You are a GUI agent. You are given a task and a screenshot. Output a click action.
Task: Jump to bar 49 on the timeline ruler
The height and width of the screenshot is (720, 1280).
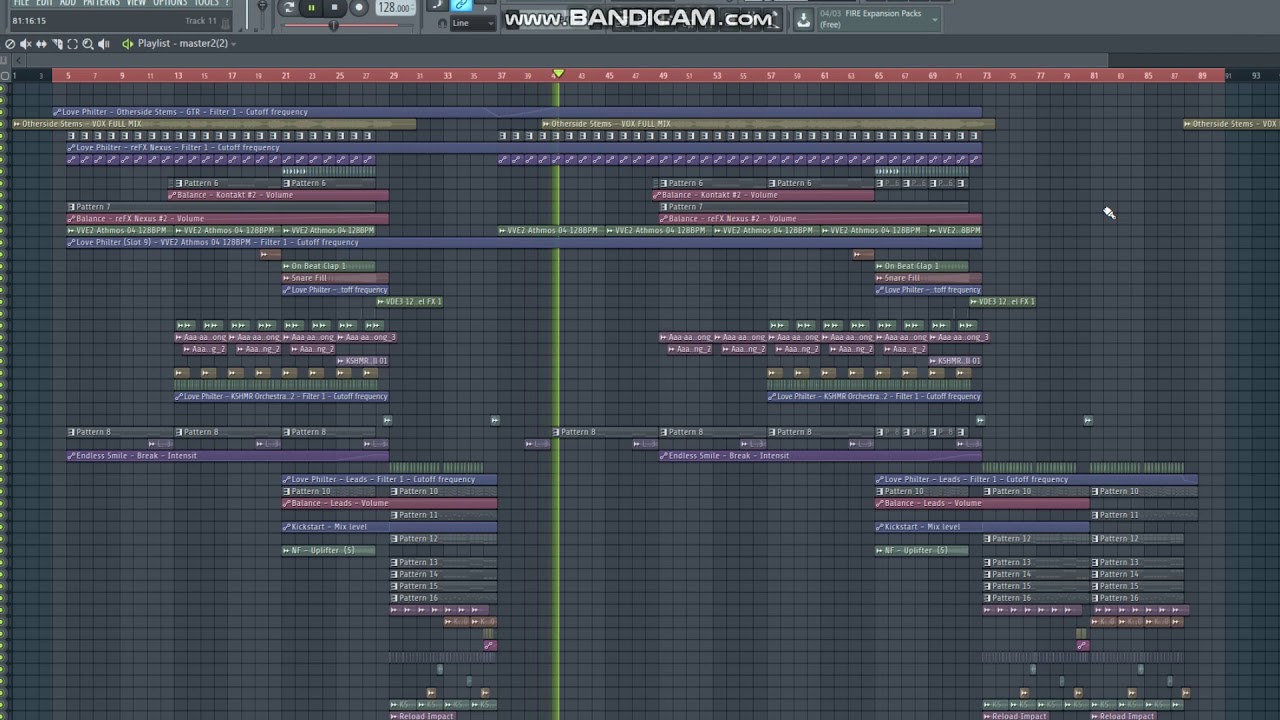coord(662,76)
